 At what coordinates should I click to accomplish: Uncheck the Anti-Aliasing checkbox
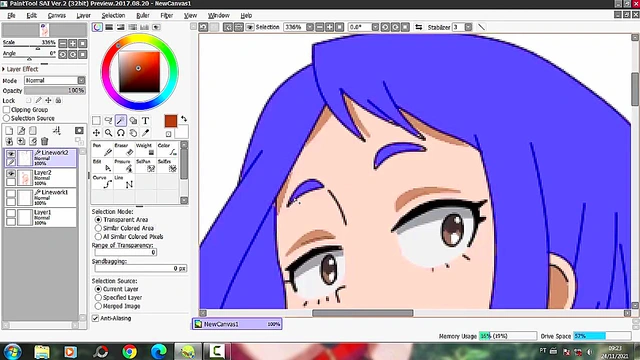pos(96,318)
